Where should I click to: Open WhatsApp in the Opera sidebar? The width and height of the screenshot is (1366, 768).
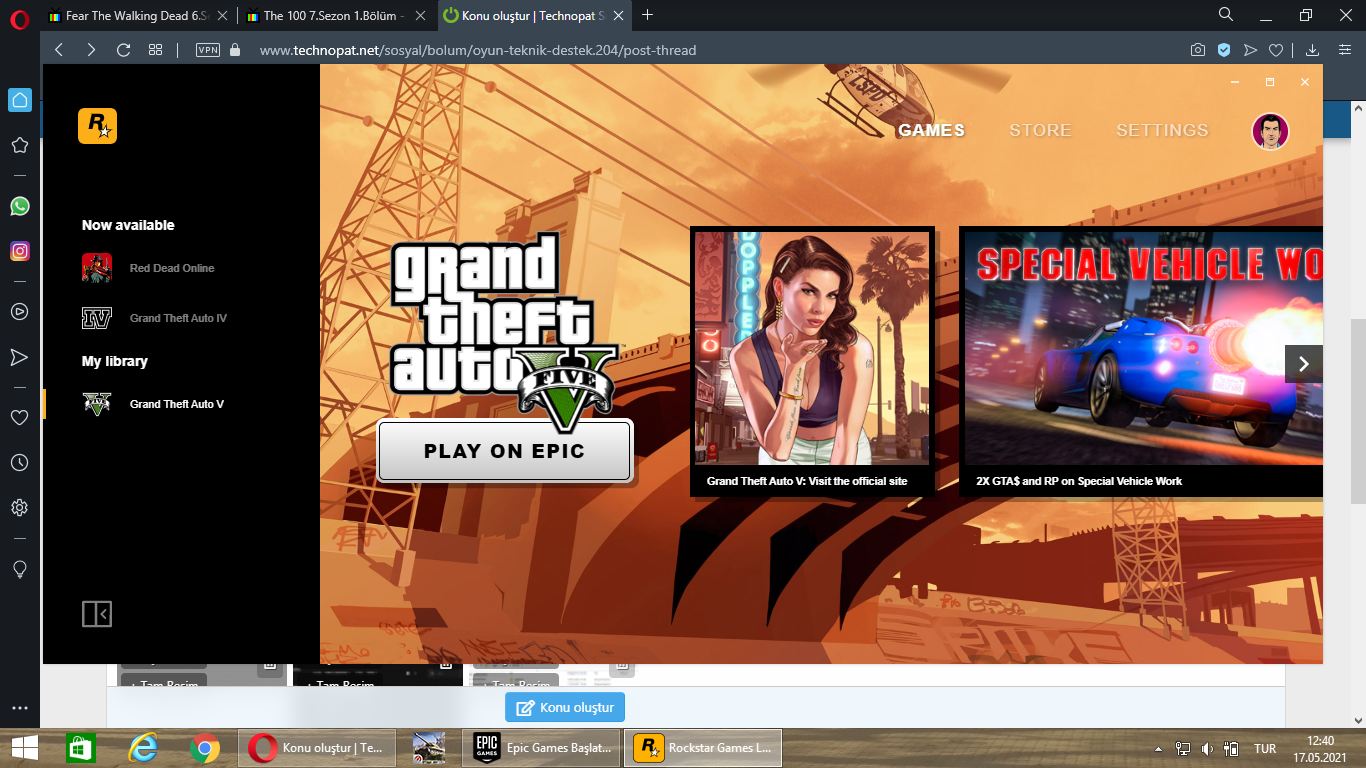tap(19, 206)
